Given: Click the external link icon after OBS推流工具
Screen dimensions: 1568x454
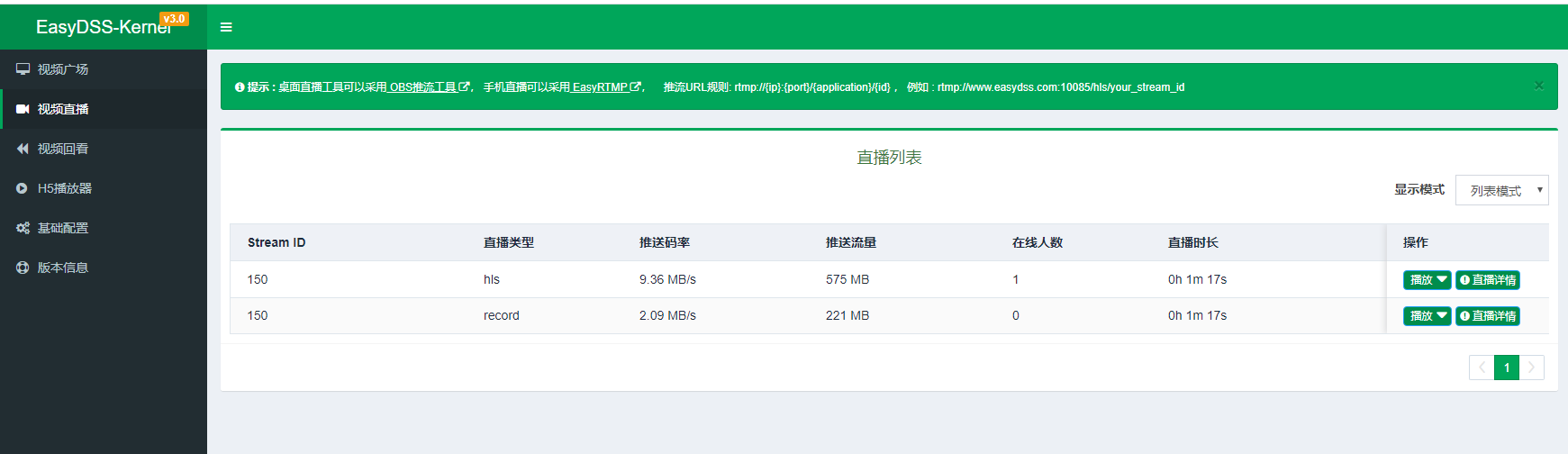Looking at the screenshot, I should (465, 87).
